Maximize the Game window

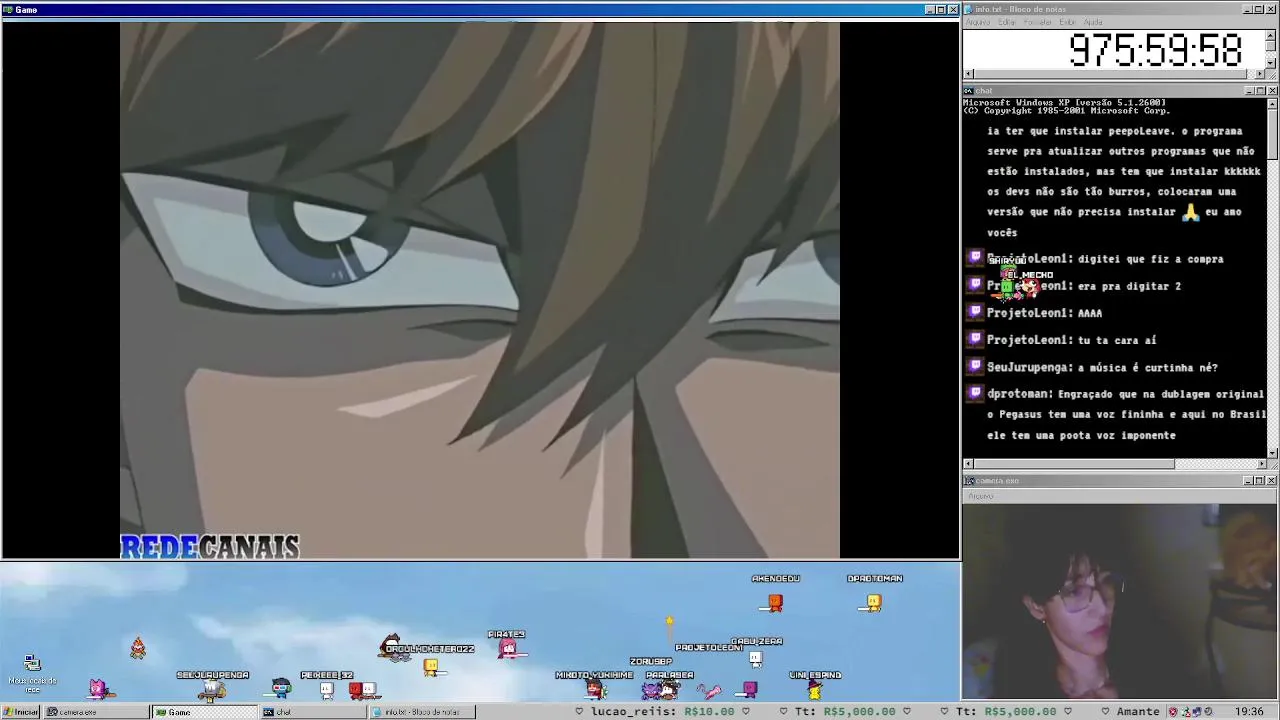coord(941,10)
